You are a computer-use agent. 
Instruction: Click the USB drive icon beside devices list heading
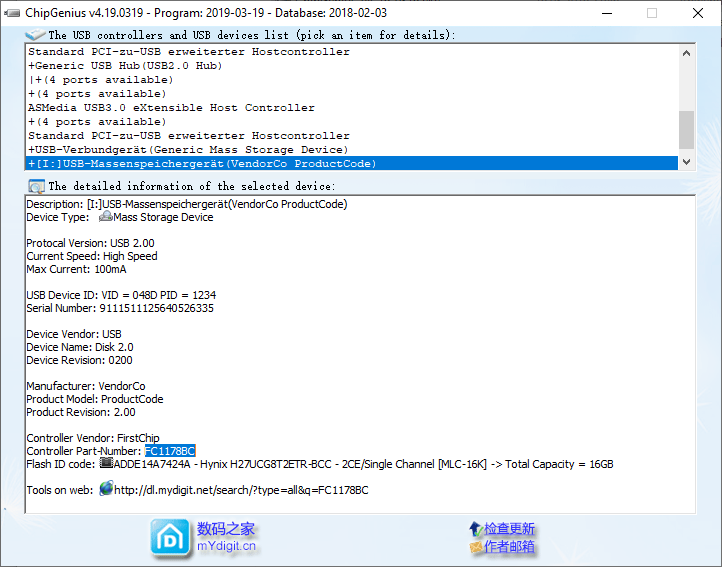[35, 35]
